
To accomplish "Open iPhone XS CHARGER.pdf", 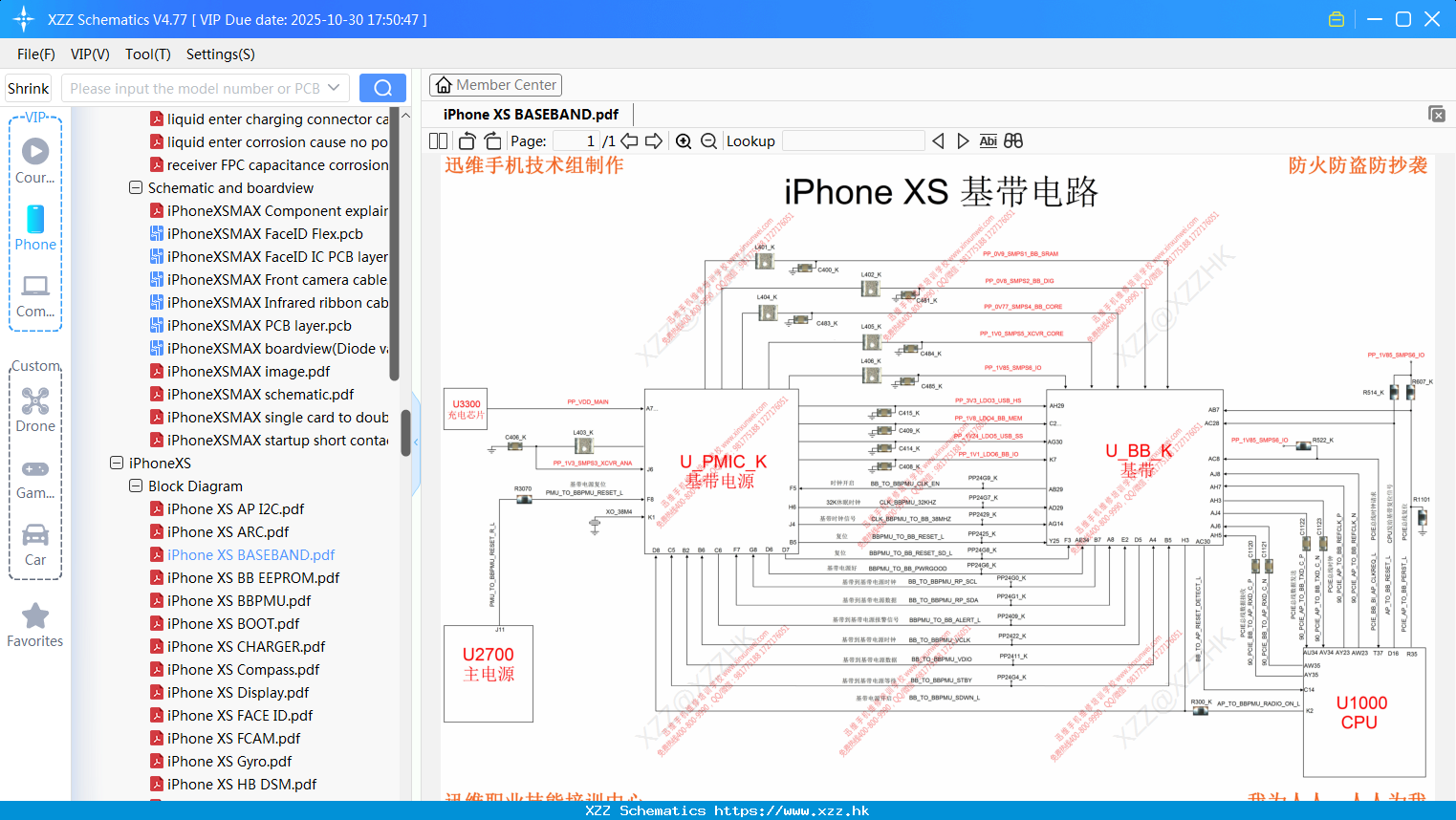I will point(237,646).
